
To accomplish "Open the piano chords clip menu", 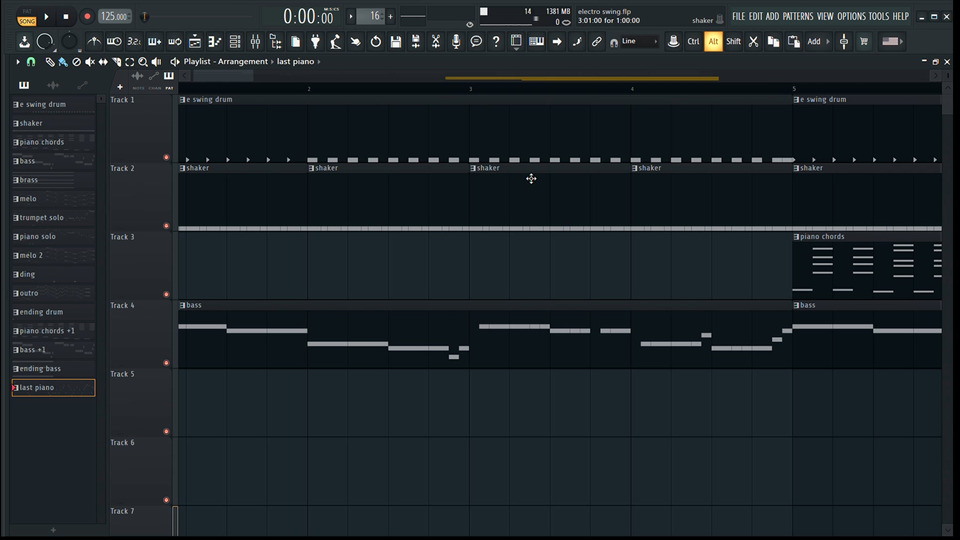I will pos(796,237).
